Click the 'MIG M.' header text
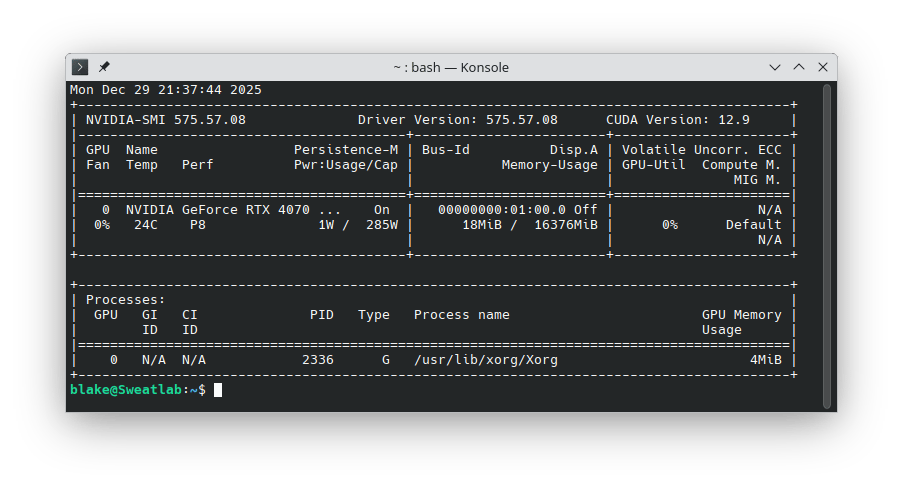Screen dimensions: 903x490 click(758, 180)
